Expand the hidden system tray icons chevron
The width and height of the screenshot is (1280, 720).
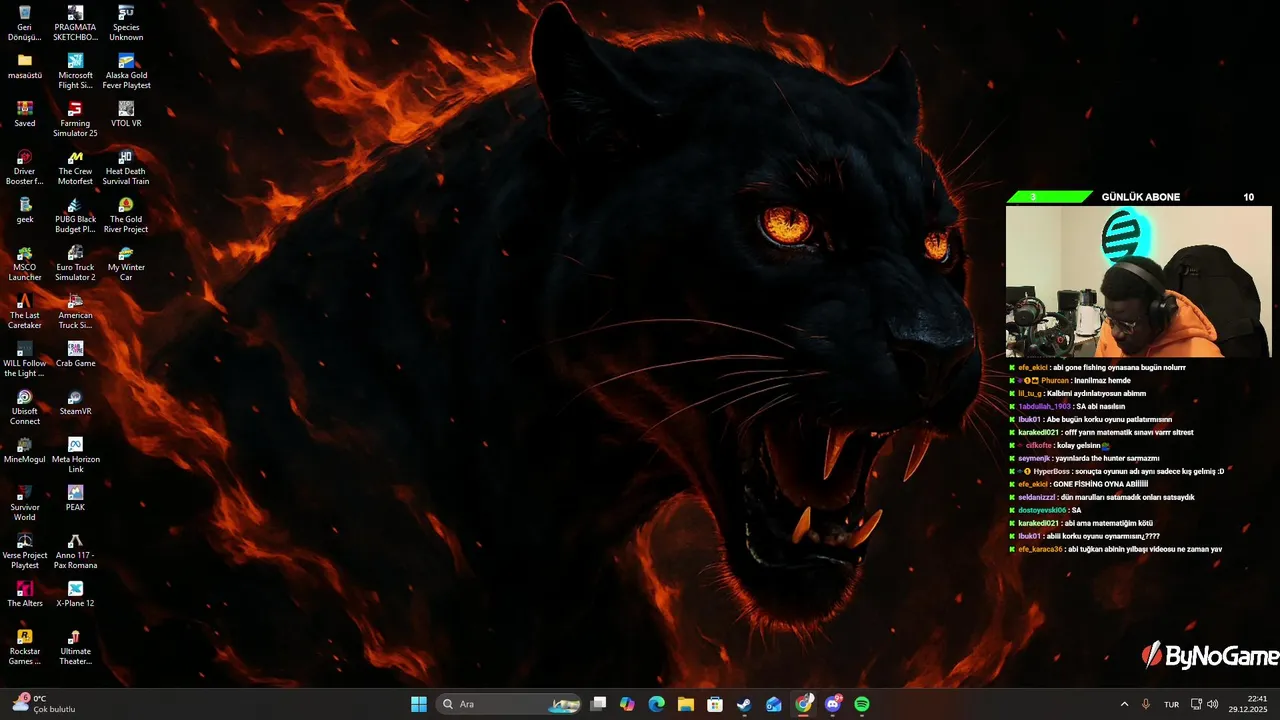(1124, 704)
